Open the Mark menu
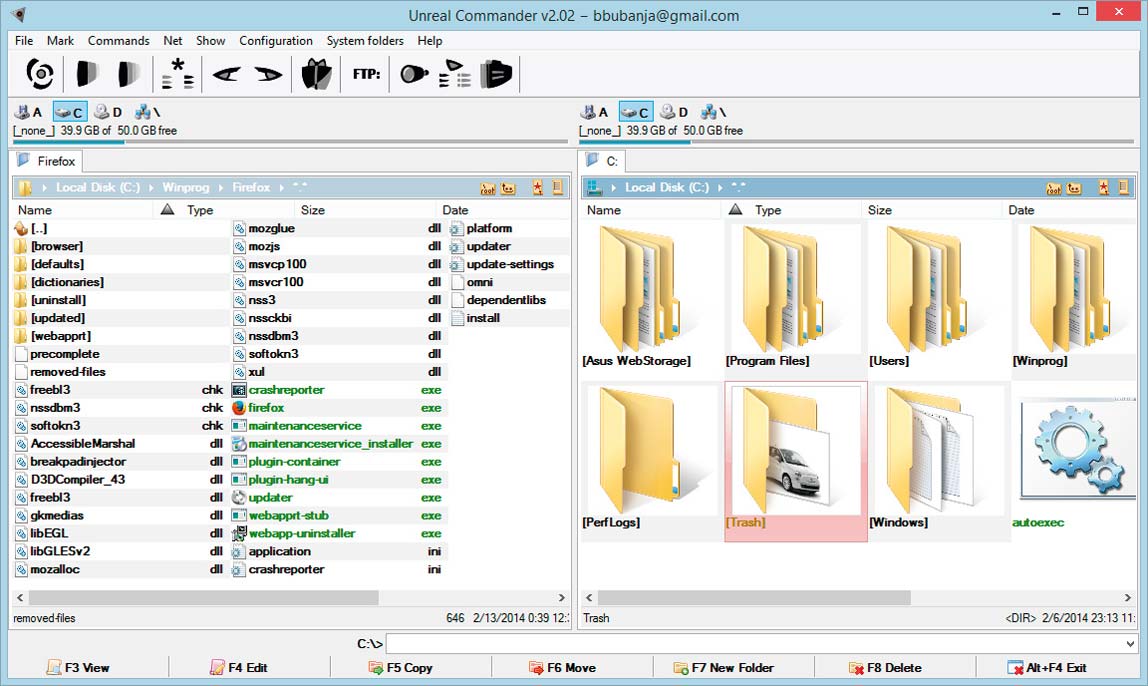The image size is (1148, 686). (60, 41)
